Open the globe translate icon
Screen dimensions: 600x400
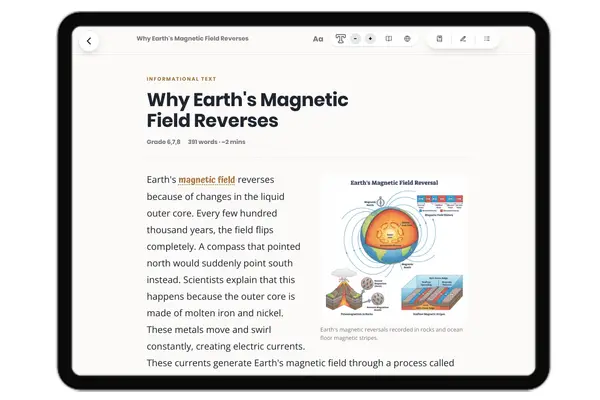pos(407,39)
